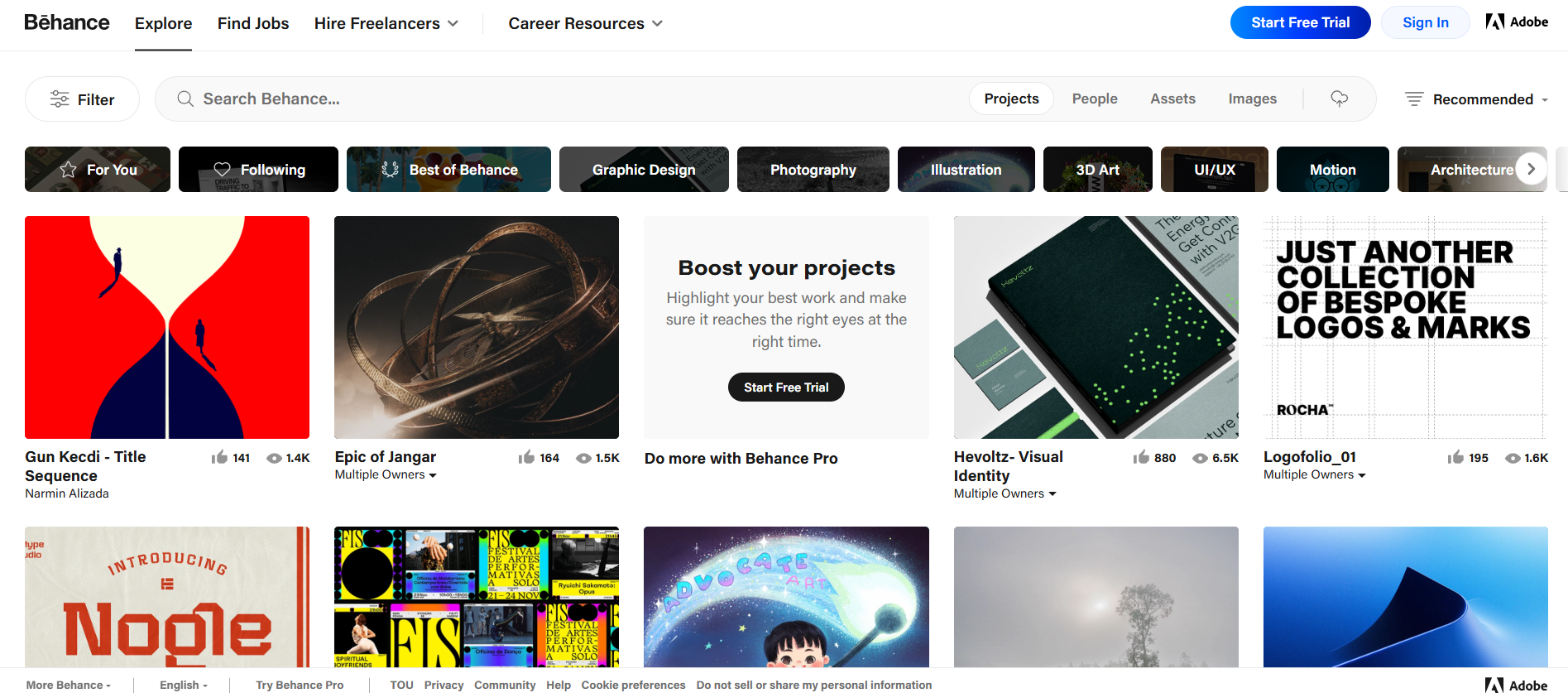Image resolution: width=1568 pixels, height=693 pixels.
Task: Open the Adobe logo link in header
Action: (x=1517, y=22)
